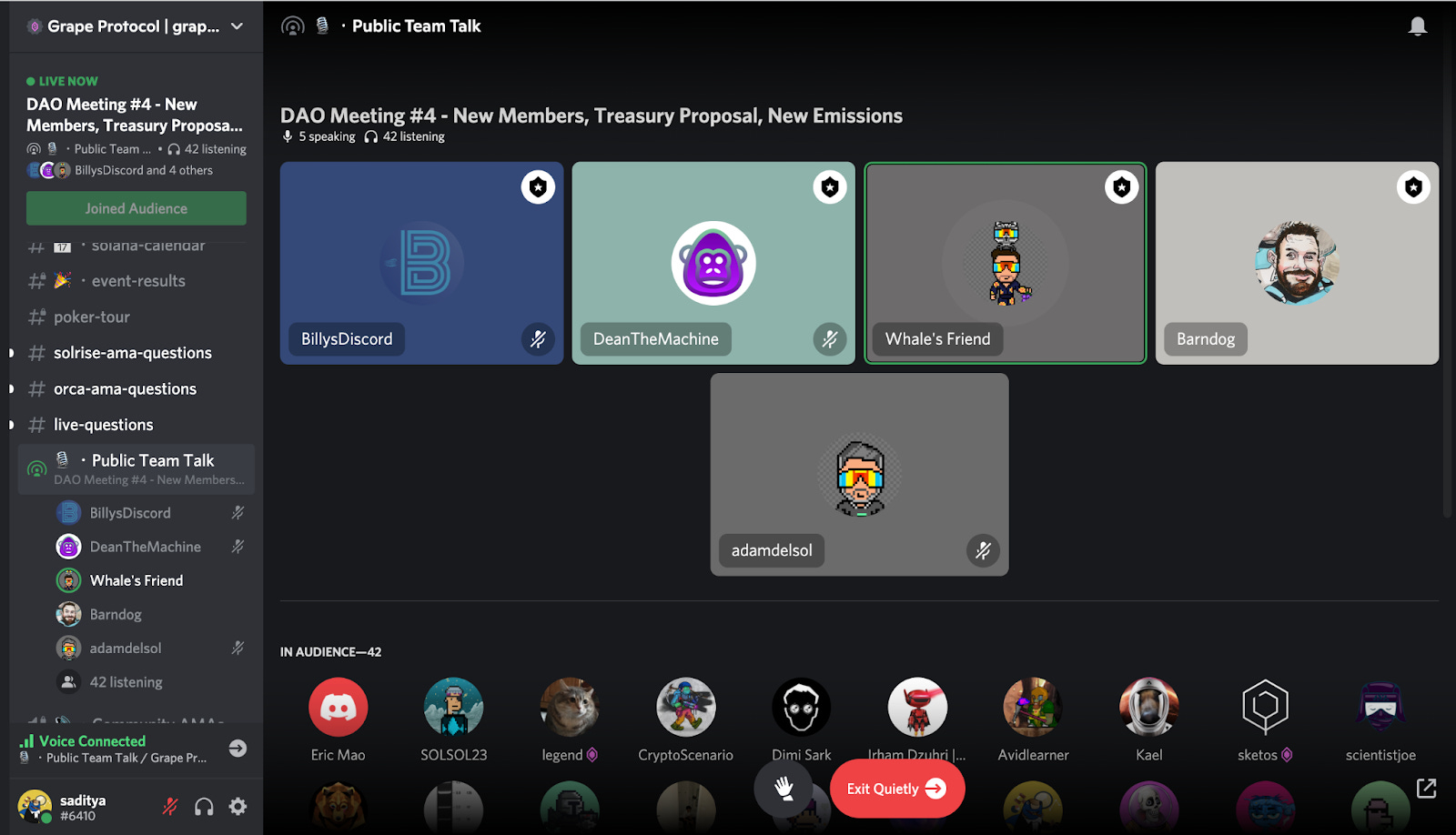This screenshot has height=835, width=1456.
Task: Click the BillysDiscord speaker tile
Action: pos(421,263)
